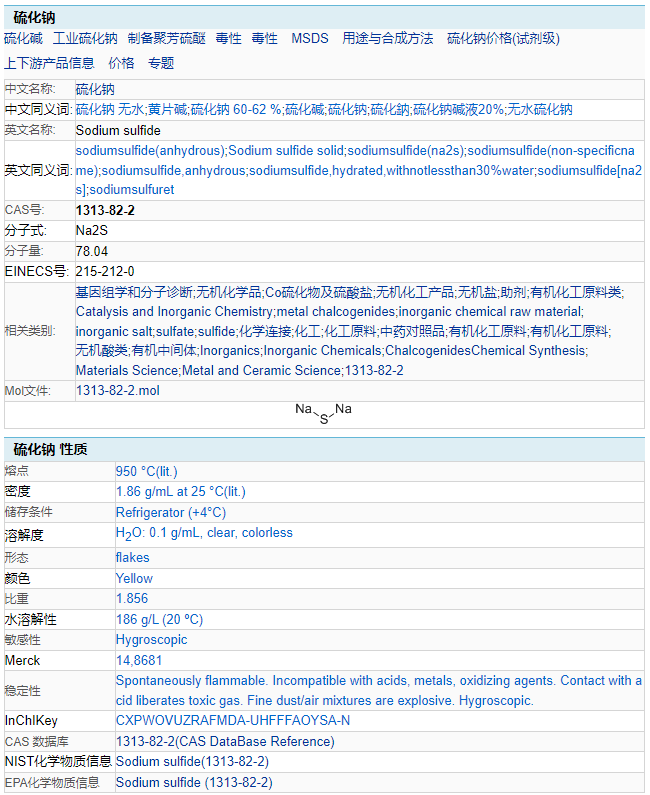
Task: Open the 专题 link
Action: pyautogui.click(x=161, y=63)
